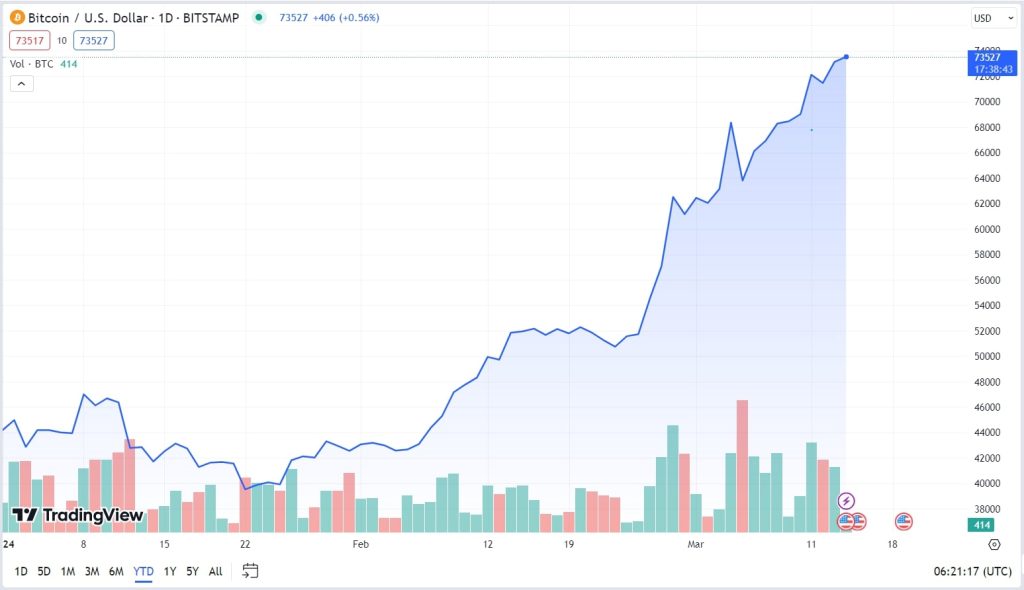1024x590 pixels.
Task: Click the Bitcoin / U.S. Dollar symbol title
Action: [133, 18]
